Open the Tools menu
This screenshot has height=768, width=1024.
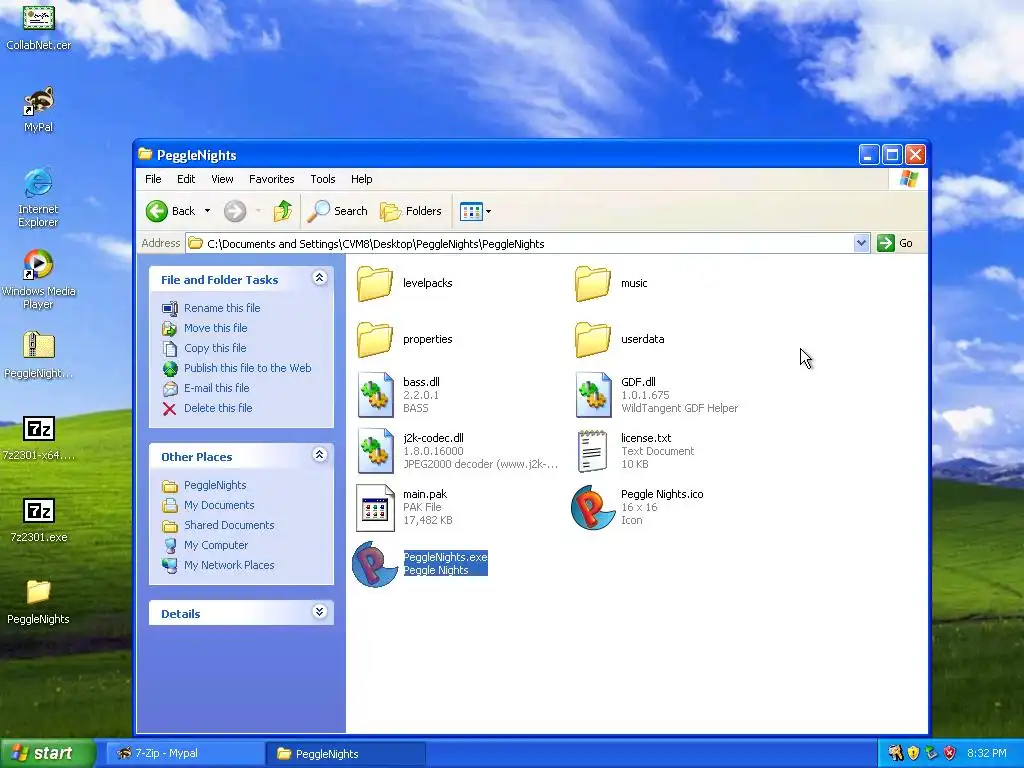pos(323,179)
